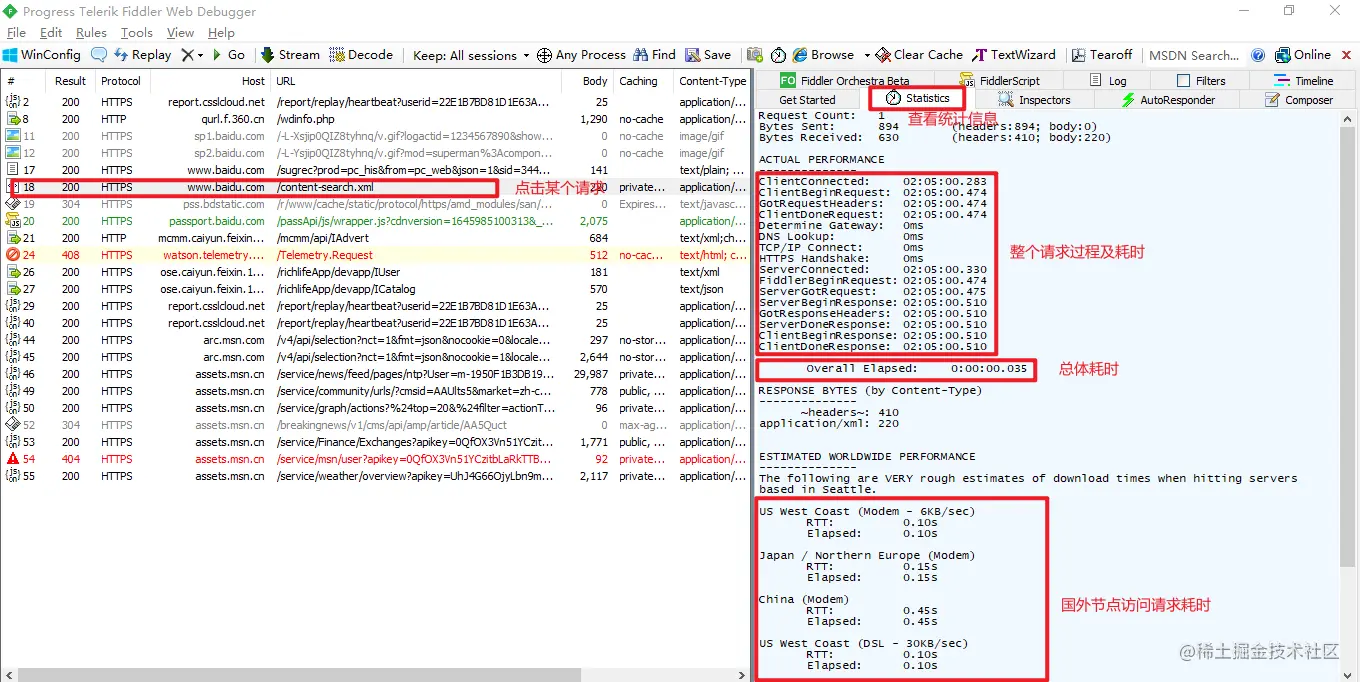Sort by the Host column header

(209, 81)
